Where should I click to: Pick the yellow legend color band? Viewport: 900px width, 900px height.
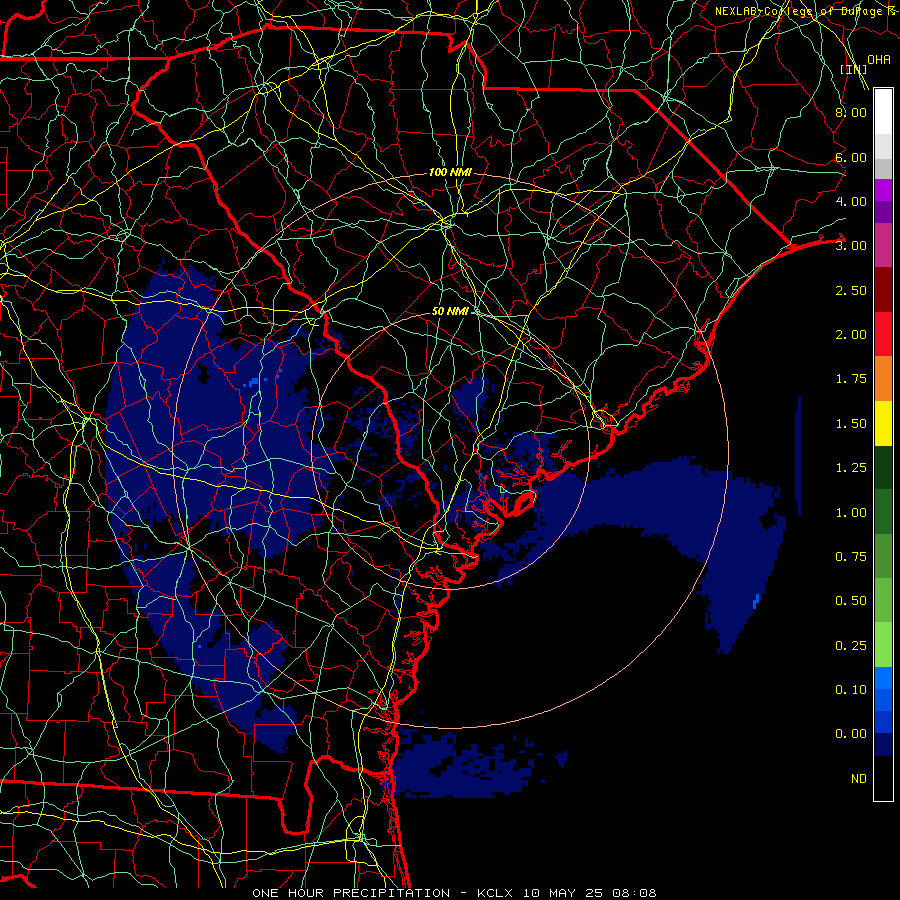coord(883,424)
